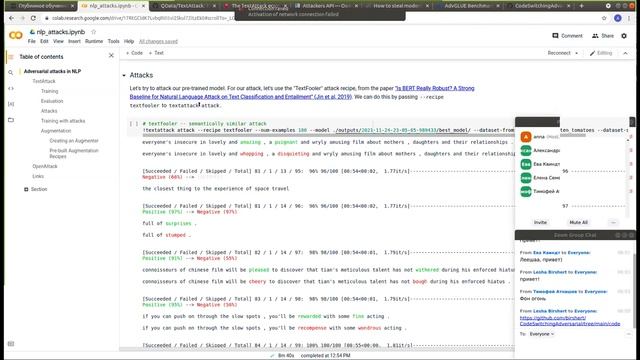The image size is (640, 360).
Task: Switch to the Attackers API browser tab
Action: [x=327, y=6]
